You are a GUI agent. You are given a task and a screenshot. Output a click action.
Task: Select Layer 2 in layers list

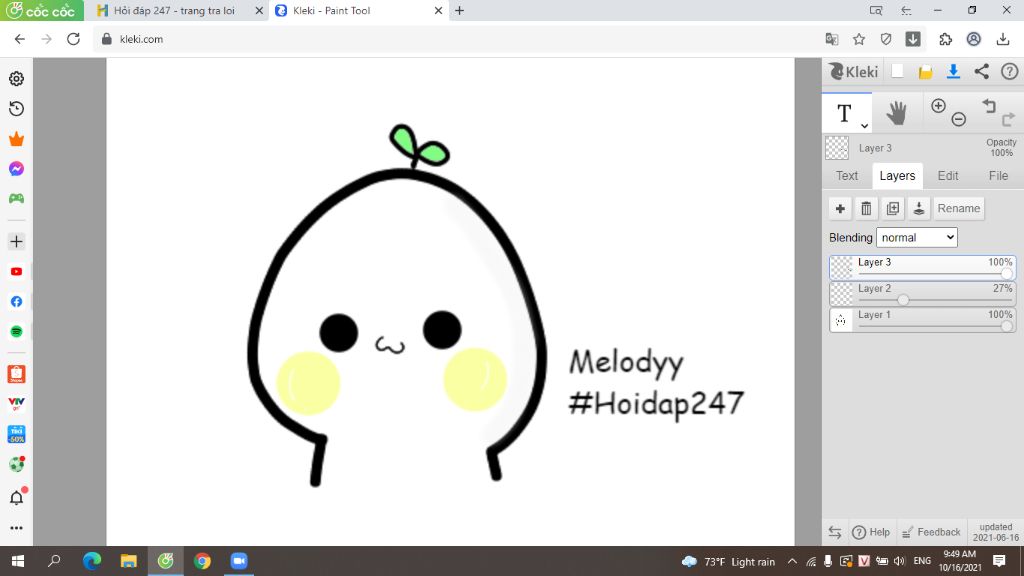922,294
